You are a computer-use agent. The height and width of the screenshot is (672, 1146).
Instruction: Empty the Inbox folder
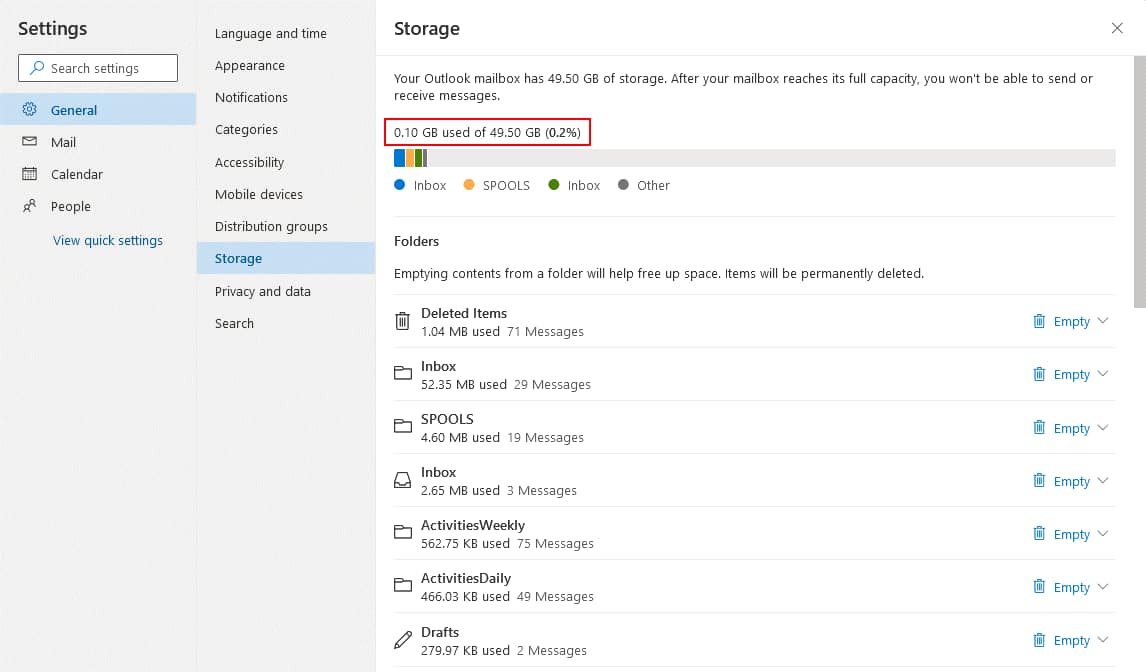[x=1070, y=374]
